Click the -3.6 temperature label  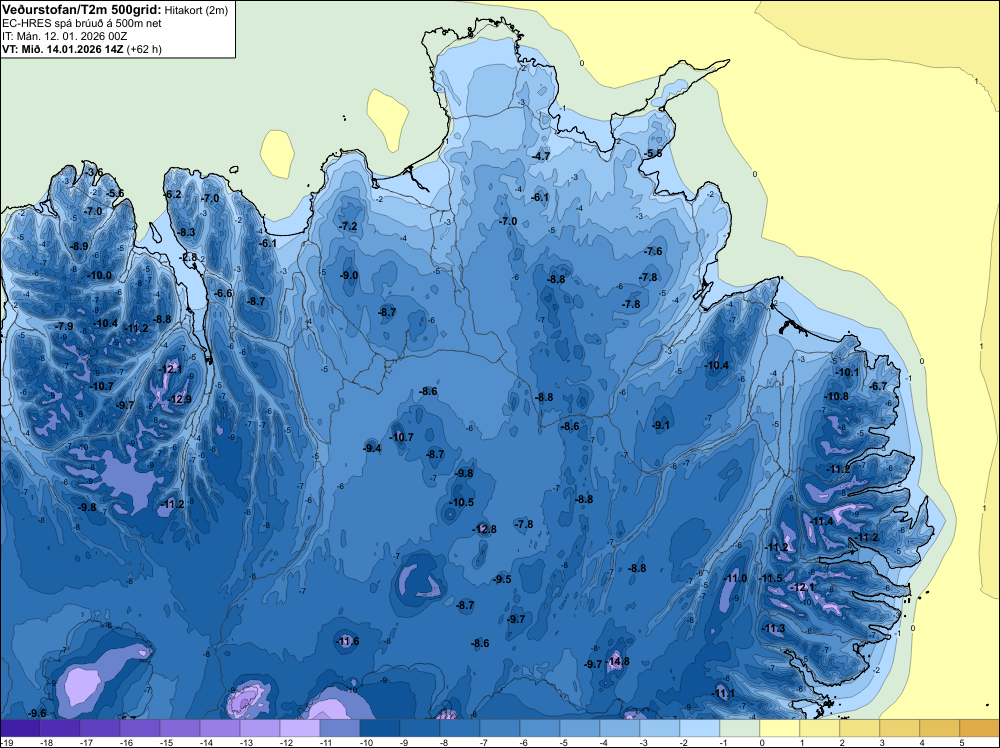tap(94, 172)
